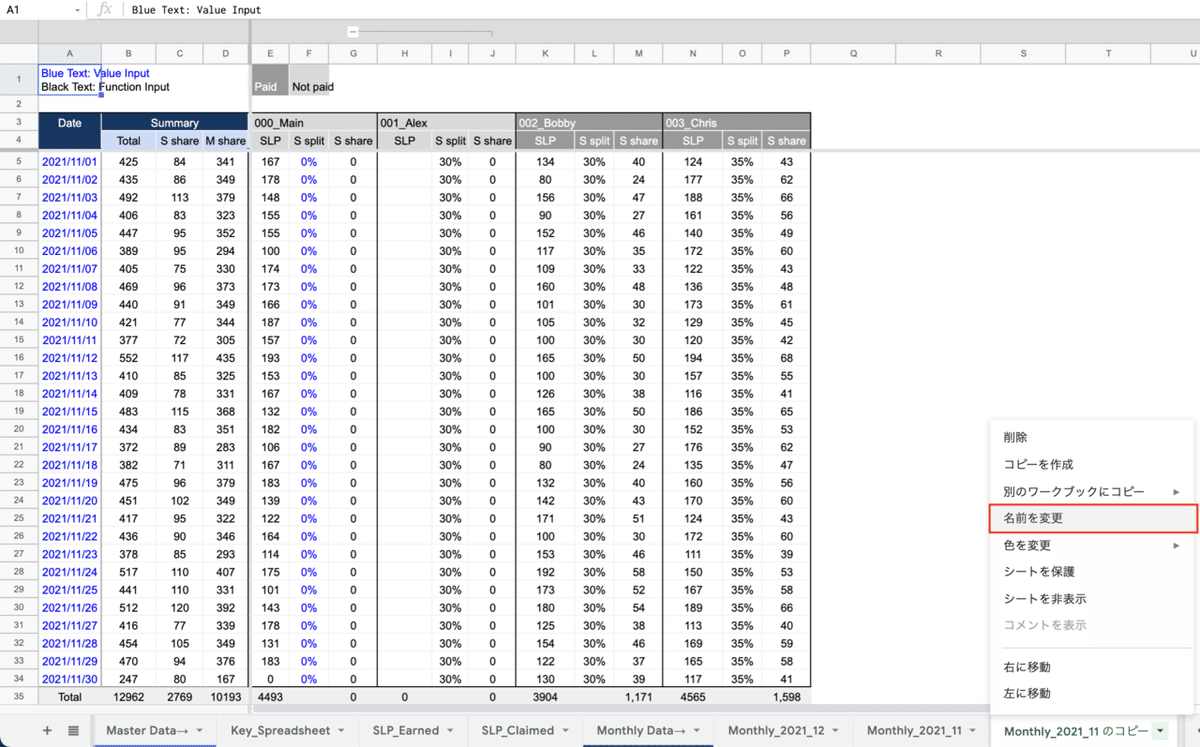Image resolution: width=1200 pixels, height=747 pixels.
Task: Select column A header
Action: tap(70, 53)
